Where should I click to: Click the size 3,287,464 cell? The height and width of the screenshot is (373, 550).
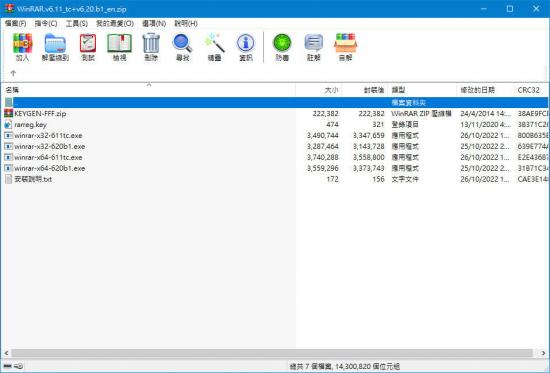323,146
